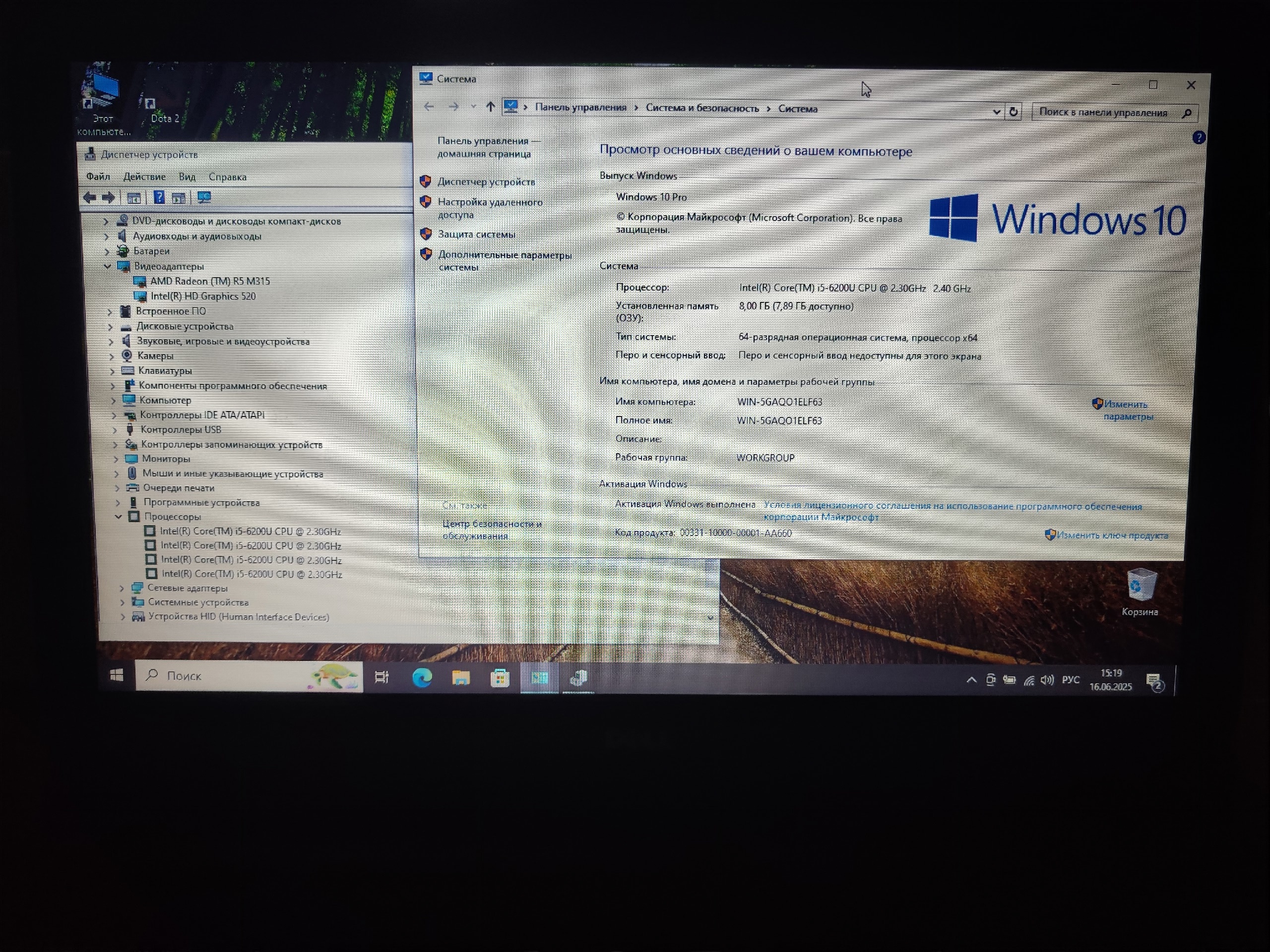Screen dimensions: 1270x952
Task: Select AMD Radeon (TM) R5 M315 device
Action: [209, 281]
